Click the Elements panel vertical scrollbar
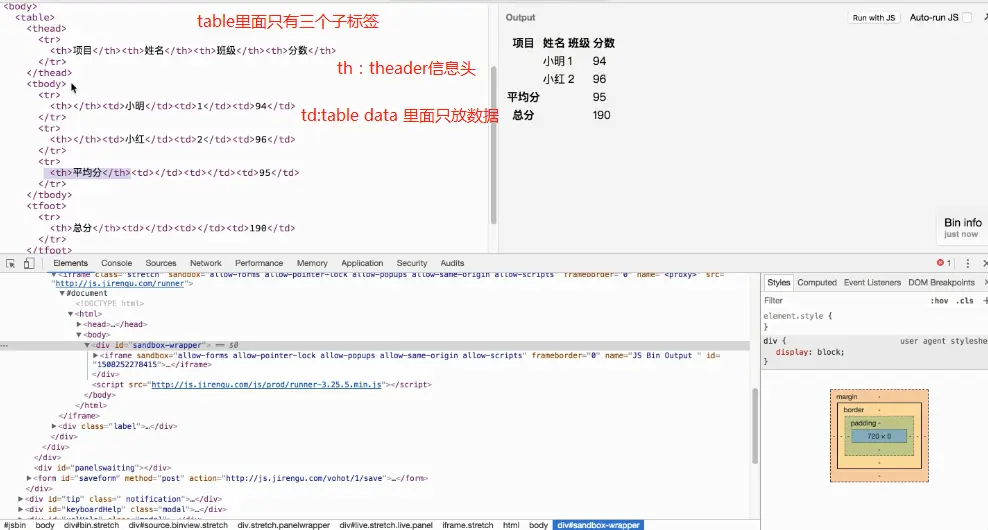 755,426
